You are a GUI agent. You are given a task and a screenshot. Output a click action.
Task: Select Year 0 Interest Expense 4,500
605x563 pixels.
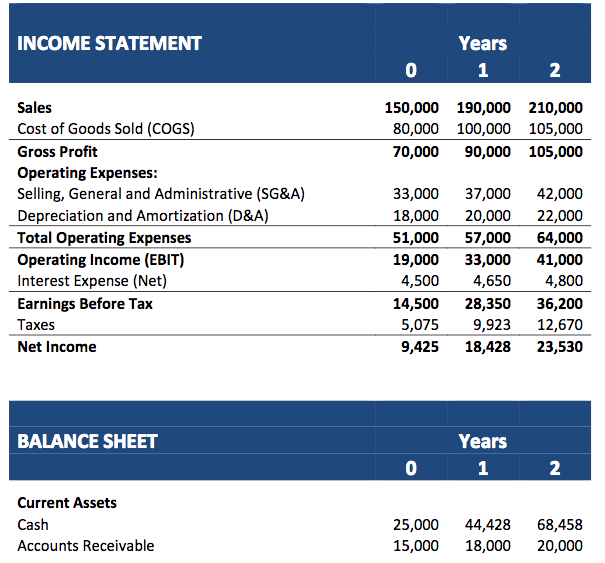click(x=420, y=281)
